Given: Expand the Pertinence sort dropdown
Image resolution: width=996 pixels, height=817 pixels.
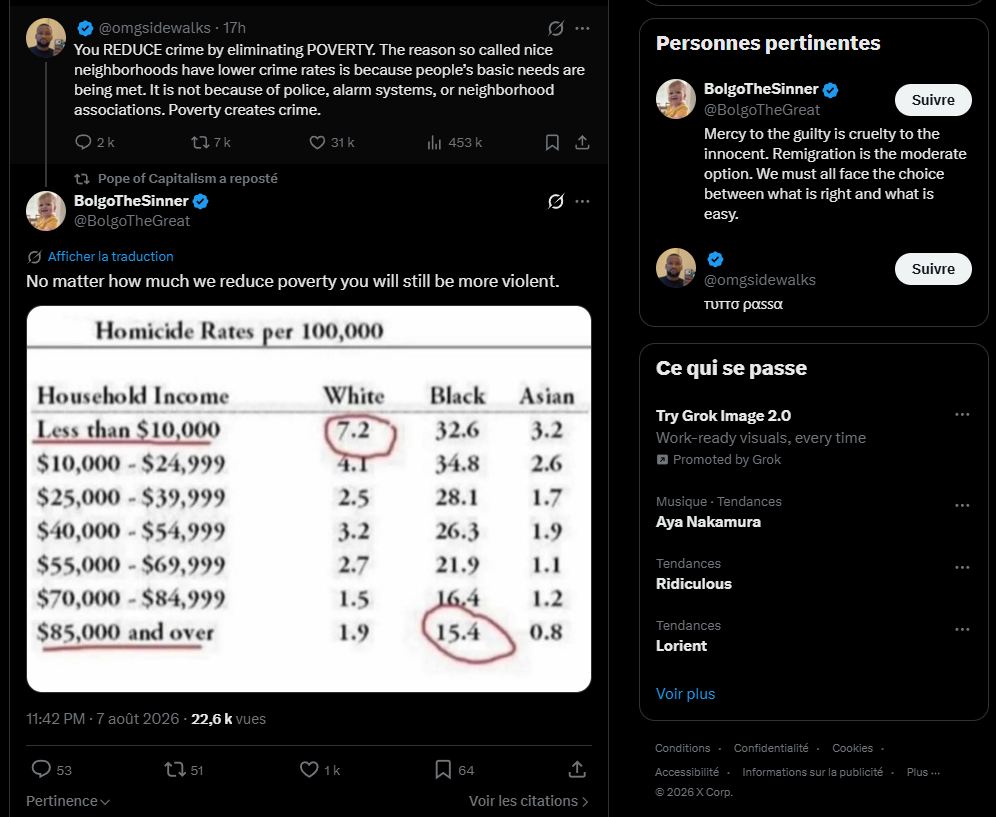Looking at the screenshot, I should [68, 801].
